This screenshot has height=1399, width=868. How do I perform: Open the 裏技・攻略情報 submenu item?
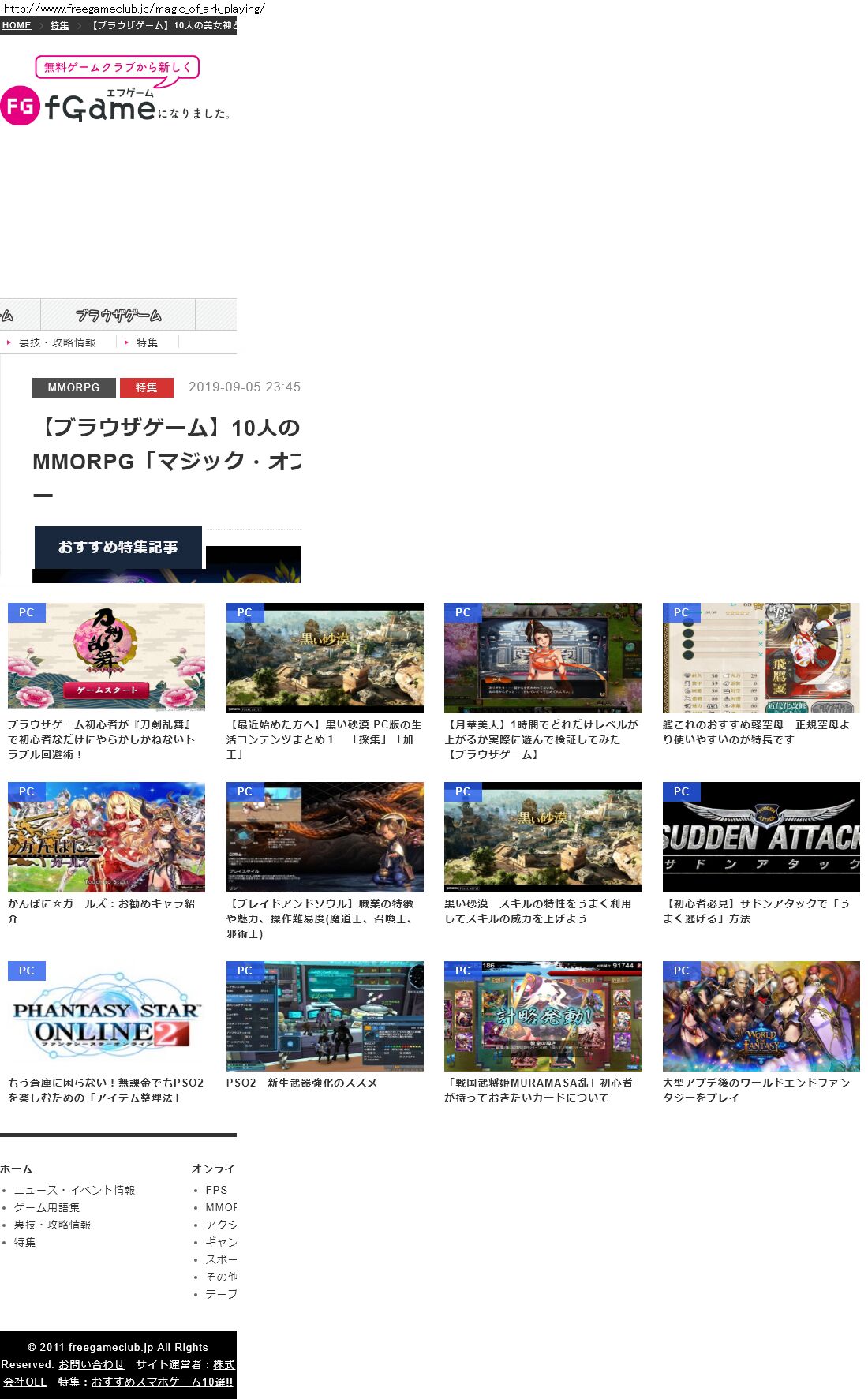(56, 342)
